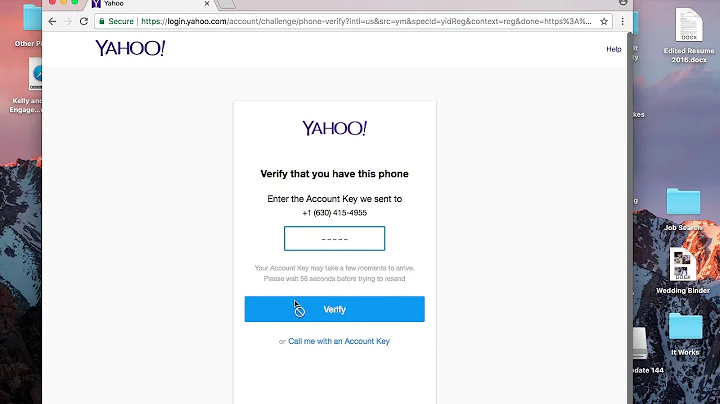Image resolution: width=720 pixels, height=404 pixels.
Task: Open Edited Resume 2016.docx desktop file
Action: coord(689,36)
